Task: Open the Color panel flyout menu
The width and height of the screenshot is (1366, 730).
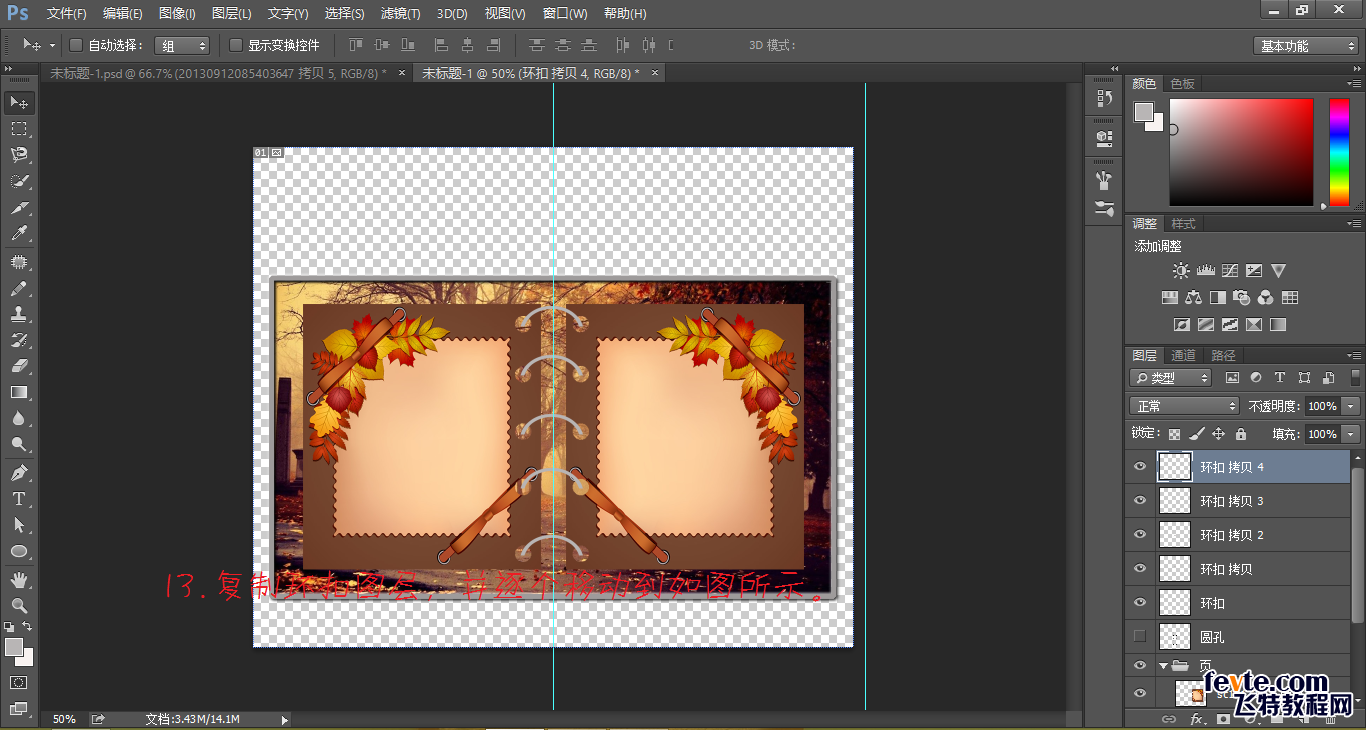Action: (x=1353, y=84)
